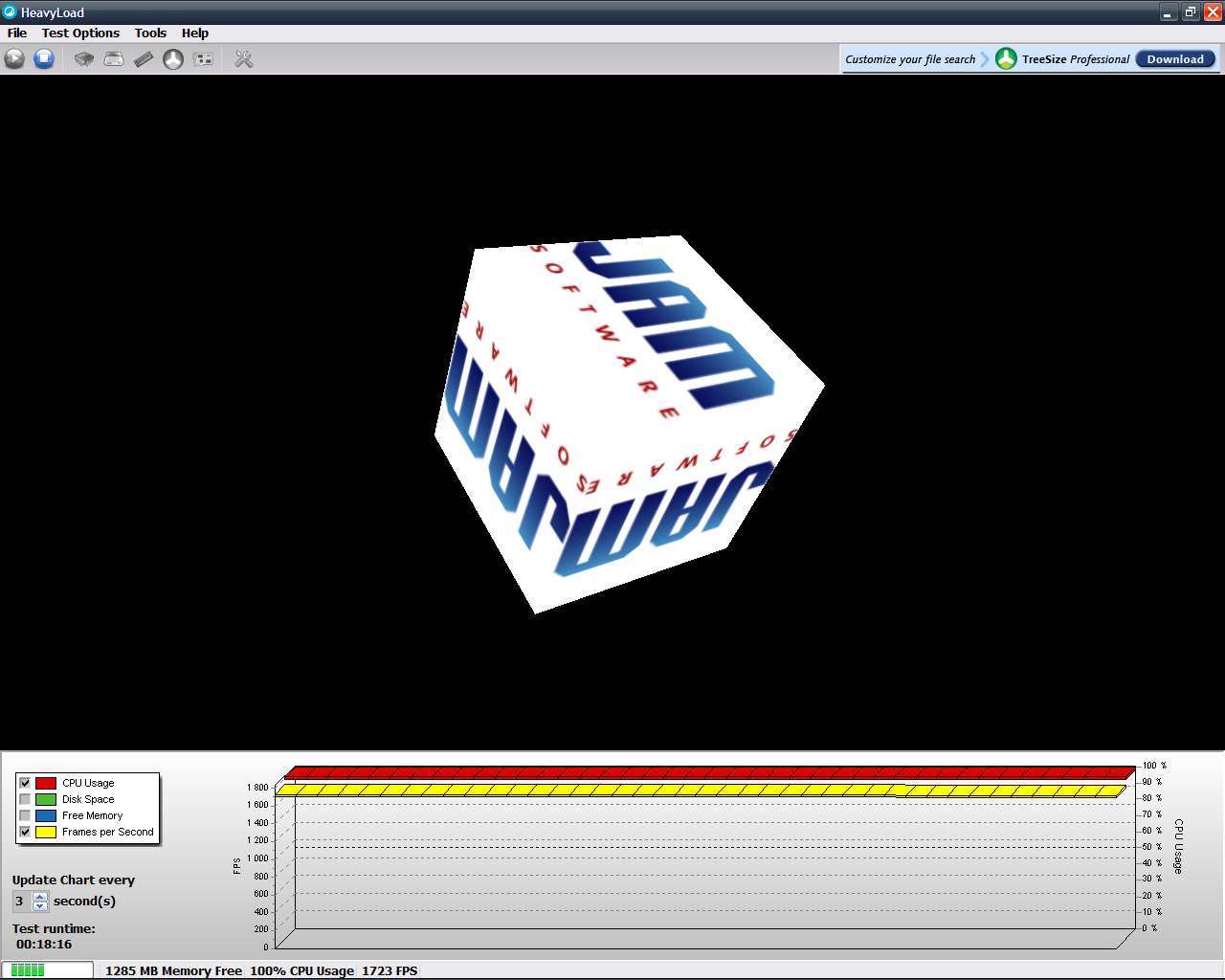Click the test runtime value 00:18:16
This screenshot has height=980, width=1225.
point(44,945)
